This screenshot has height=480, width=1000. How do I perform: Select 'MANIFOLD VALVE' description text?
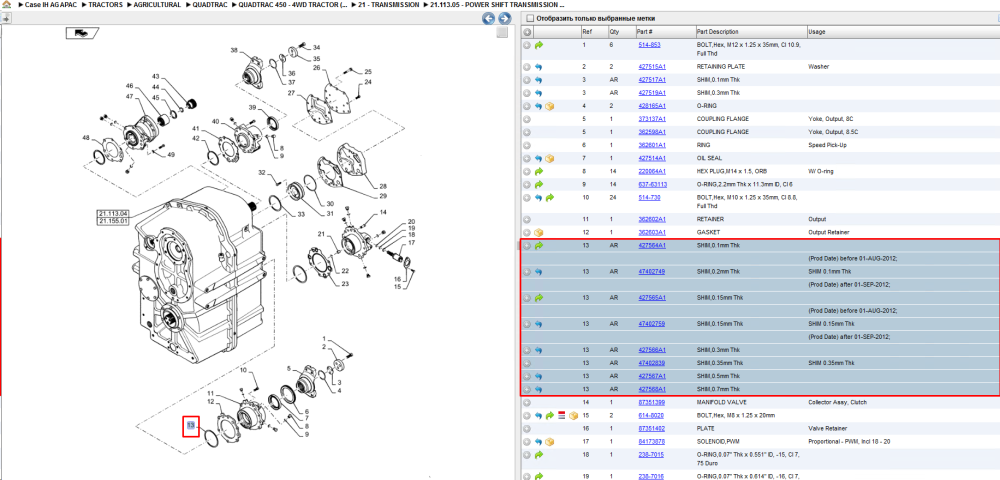pos(720,402)
